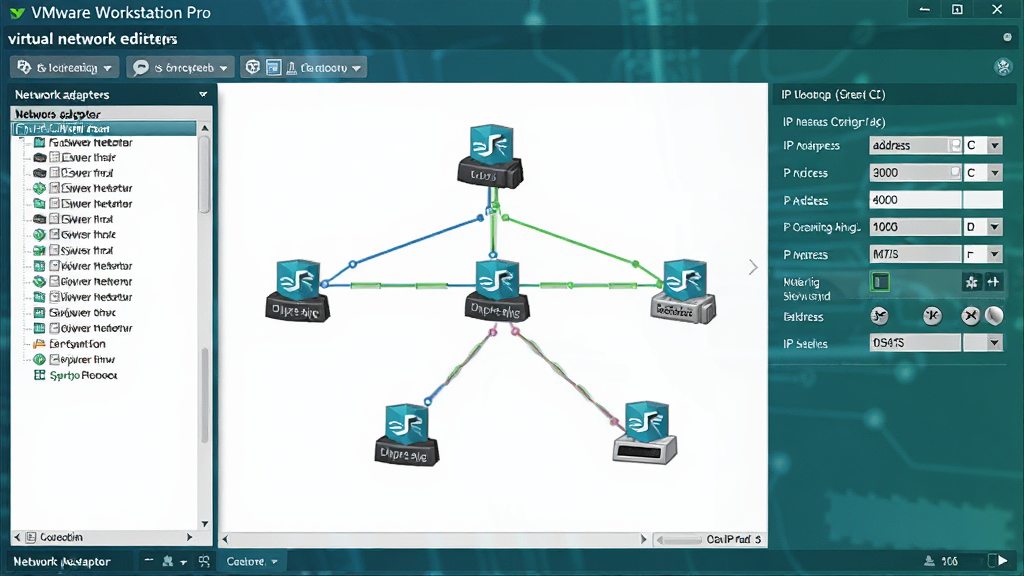1024x576 pixels.
Task: Click the first round icon button in the IP panel
Action: pos(880,316)
